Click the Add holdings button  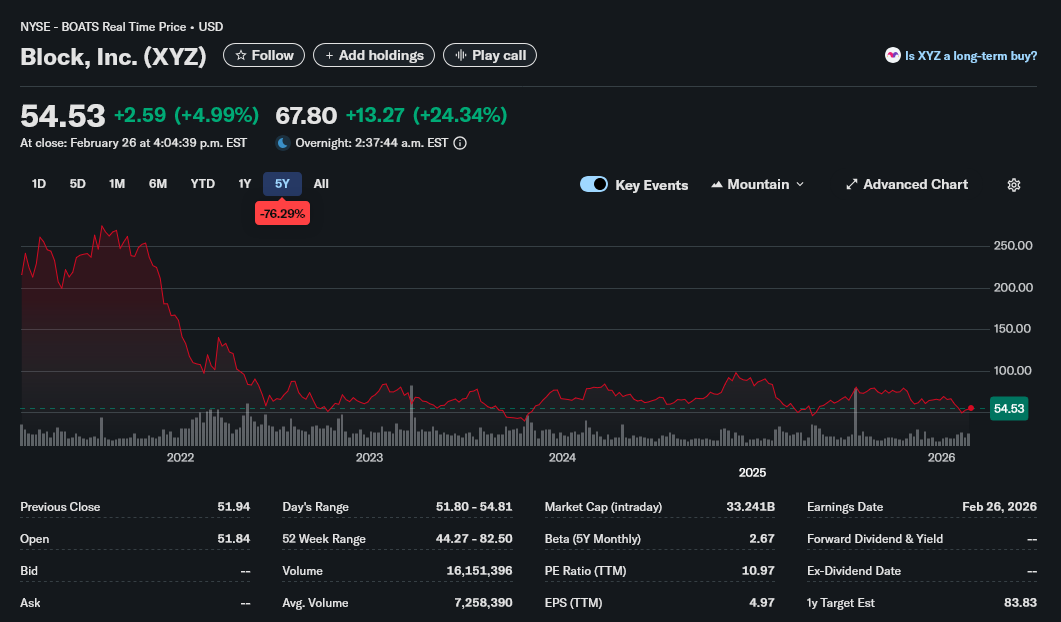click(374, 55)
